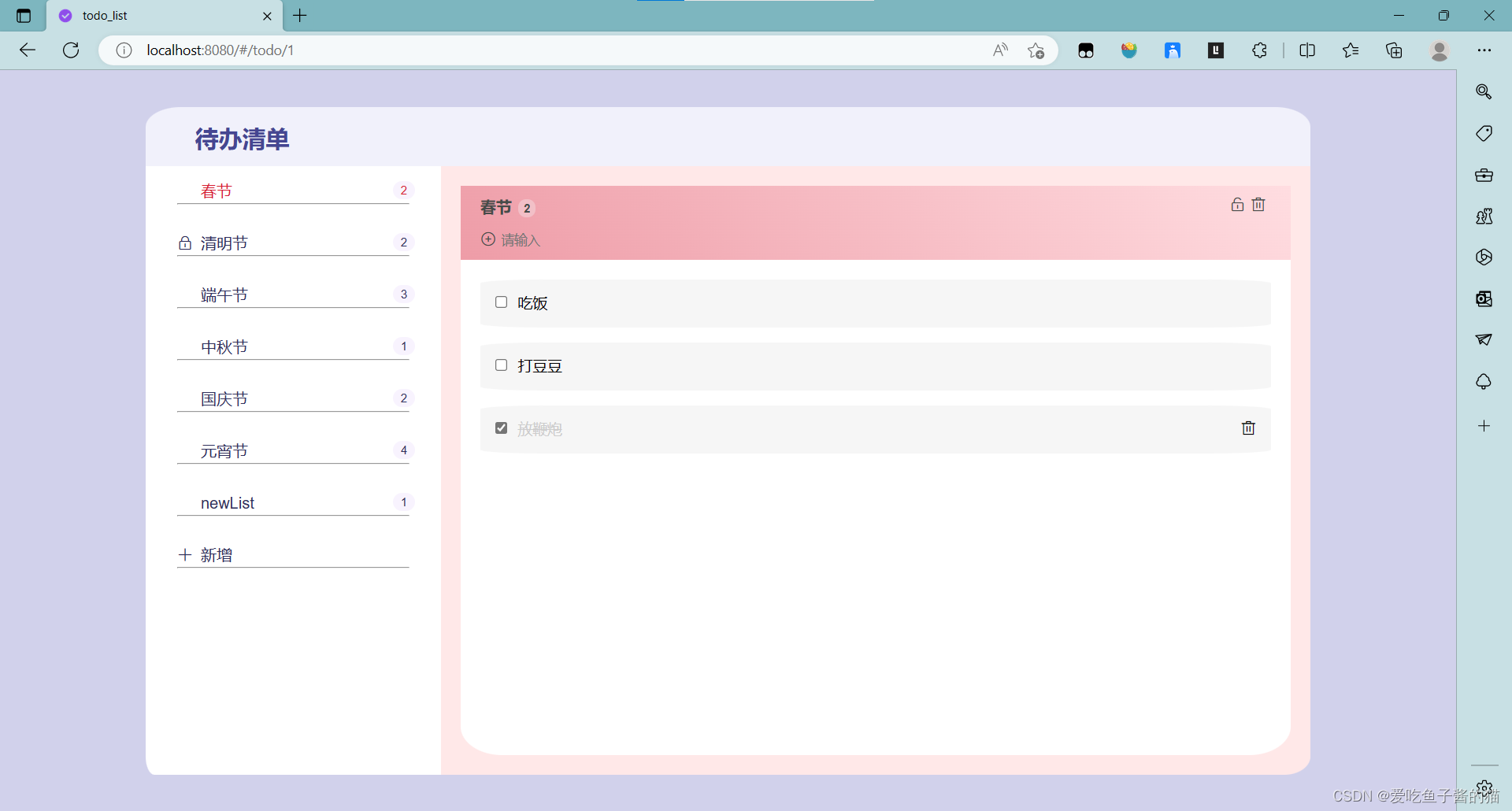This screenshot has width=1512, height=811.
Task: Add this page to favorites star icon
Action: coord(1036,50)
